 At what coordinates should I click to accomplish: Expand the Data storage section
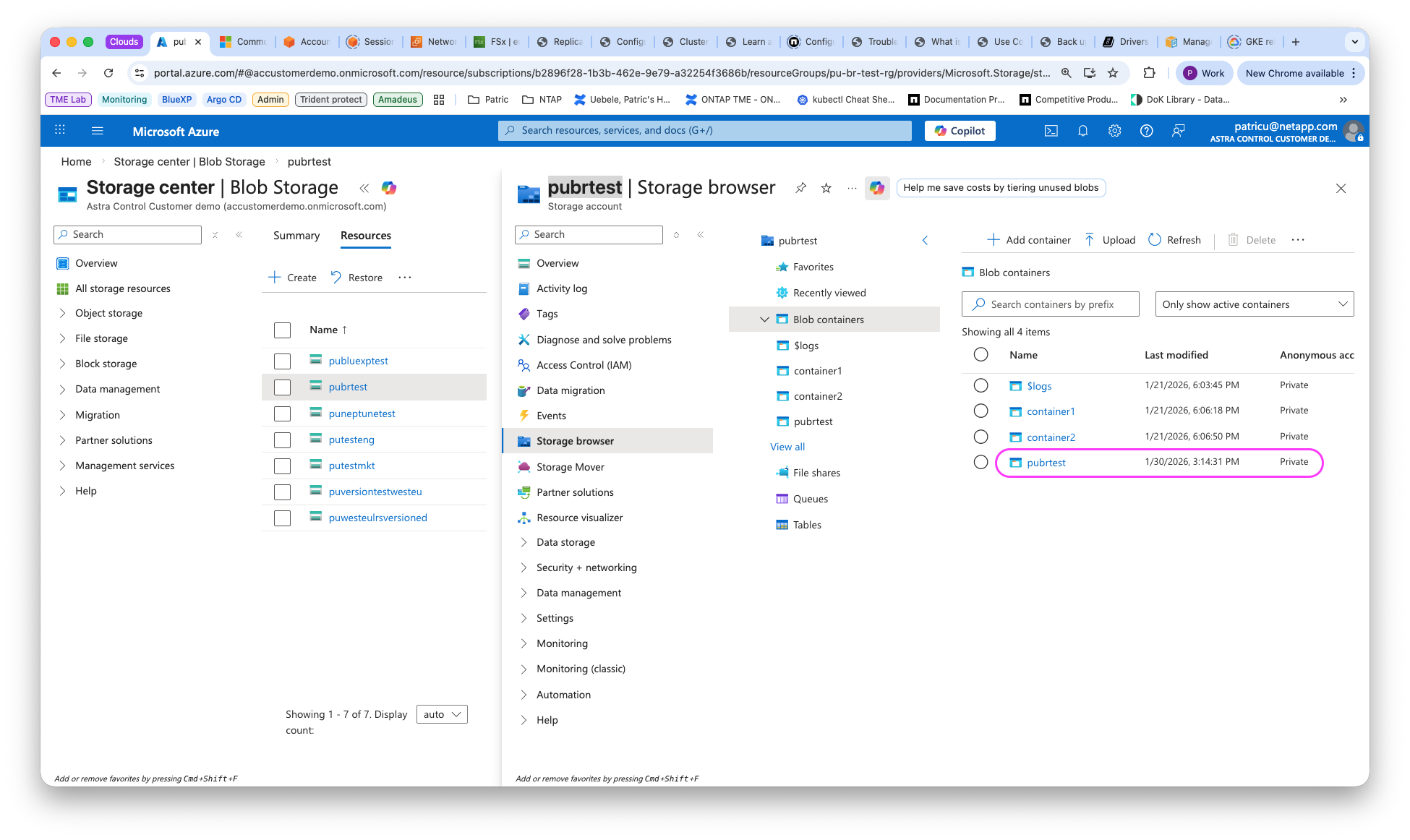click(x=524, y=542)
